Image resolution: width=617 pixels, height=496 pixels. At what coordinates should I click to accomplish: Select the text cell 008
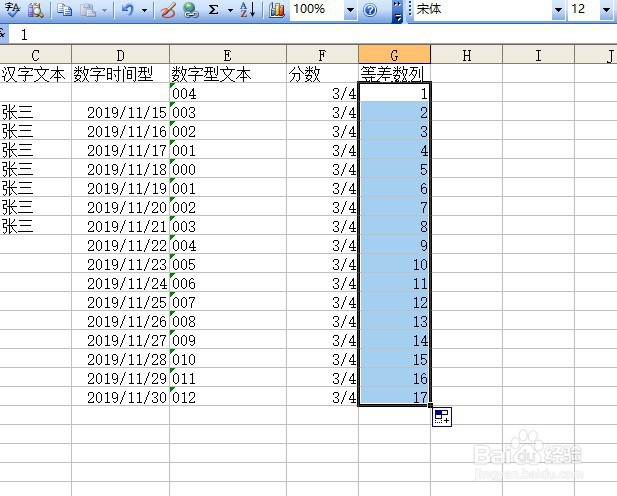pos(228,321)
